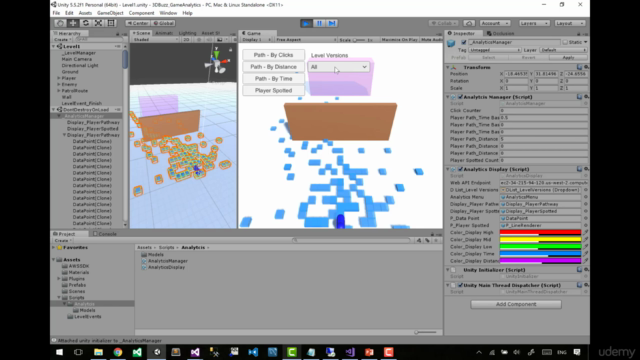Toggle Maximize On Play
The width and height of the screenshot is (640, 360).
pyautogui.click(x=399, y=40)
